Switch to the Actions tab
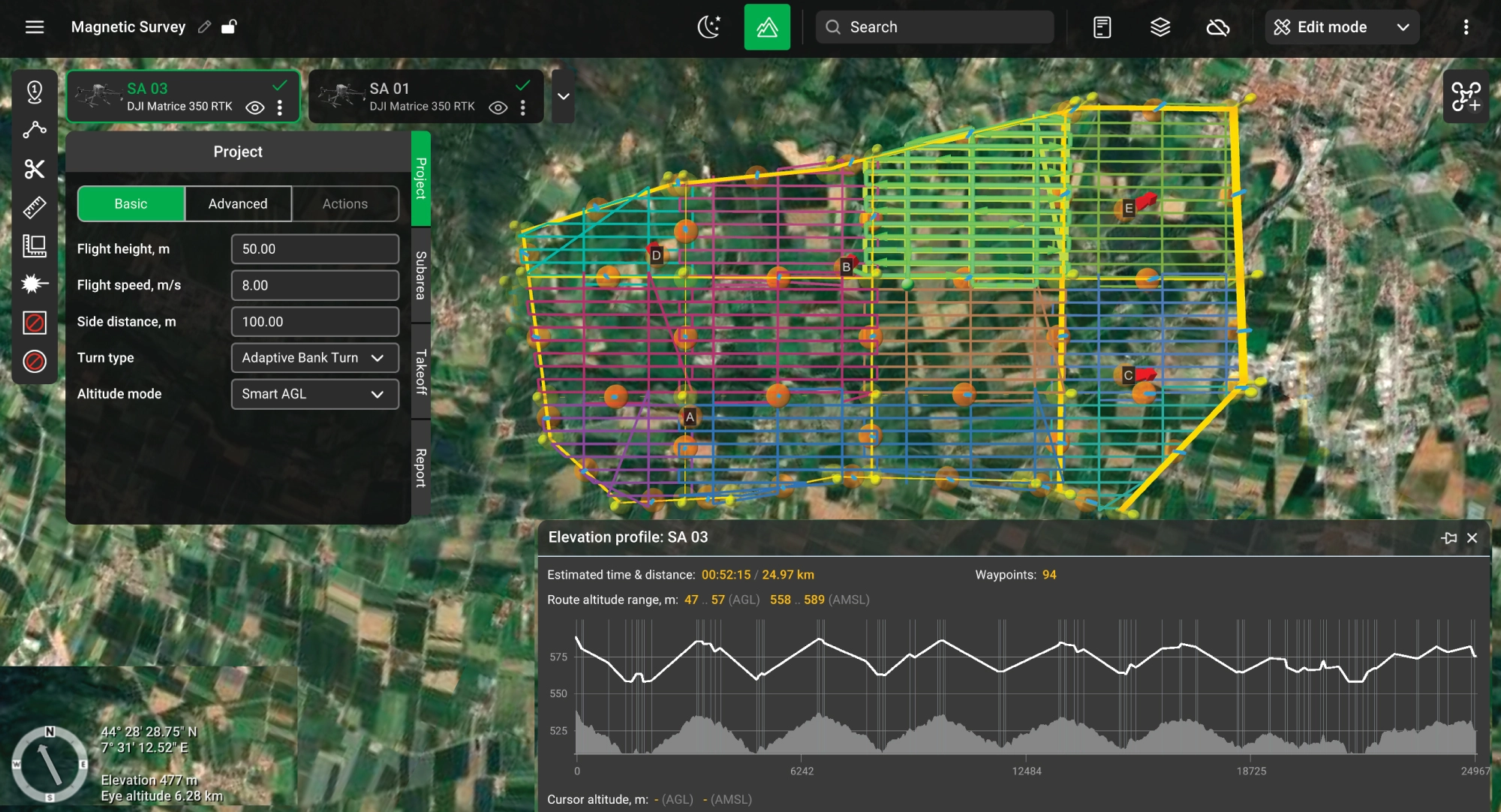Screen dimensions: 1501x812 click(x=345, y=203)
